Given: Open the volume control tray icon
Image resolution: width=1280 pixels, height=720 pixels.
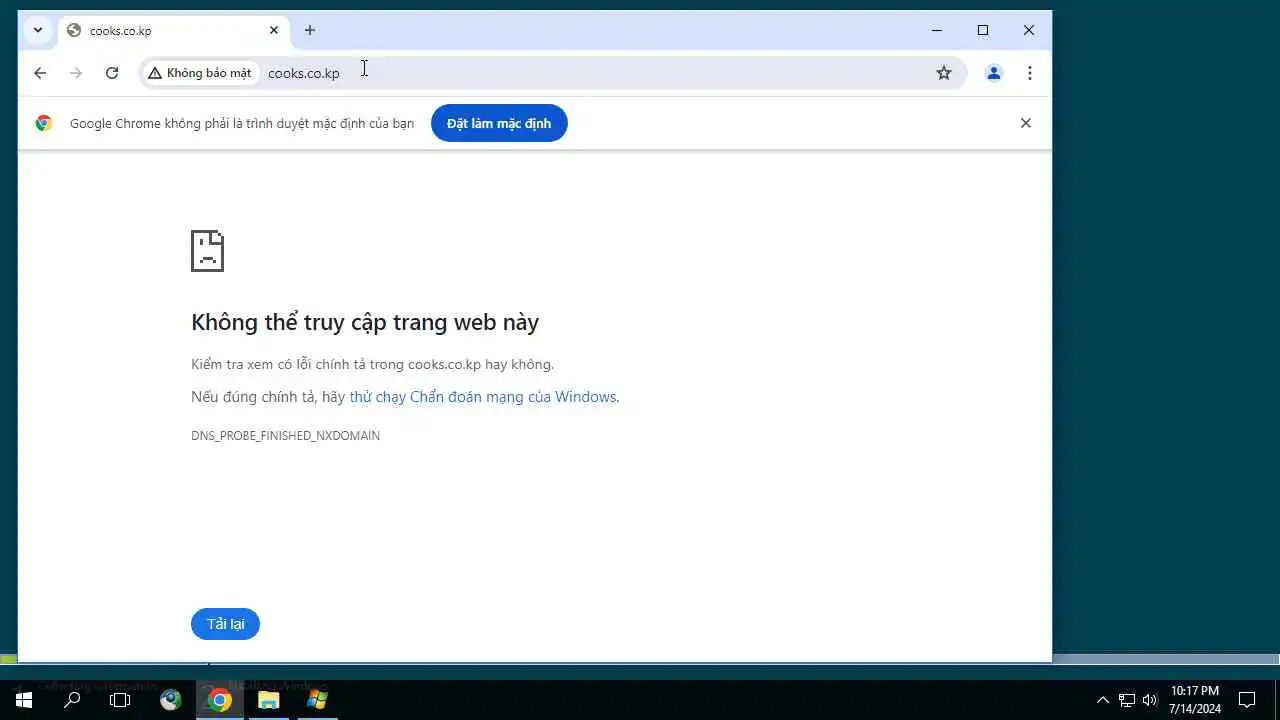Looking at the screenshot, I should (1150, 700).
